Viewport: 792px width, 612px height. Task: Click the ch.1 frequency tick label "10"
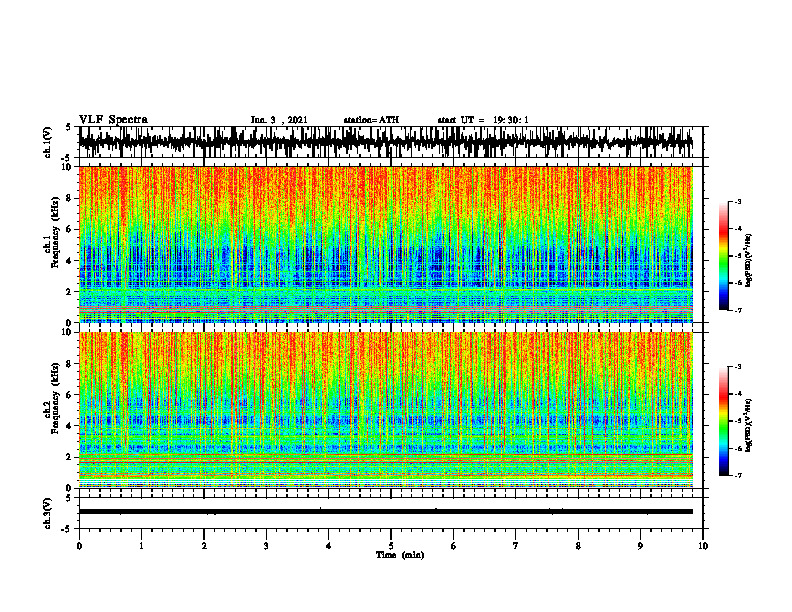point(67,167)
